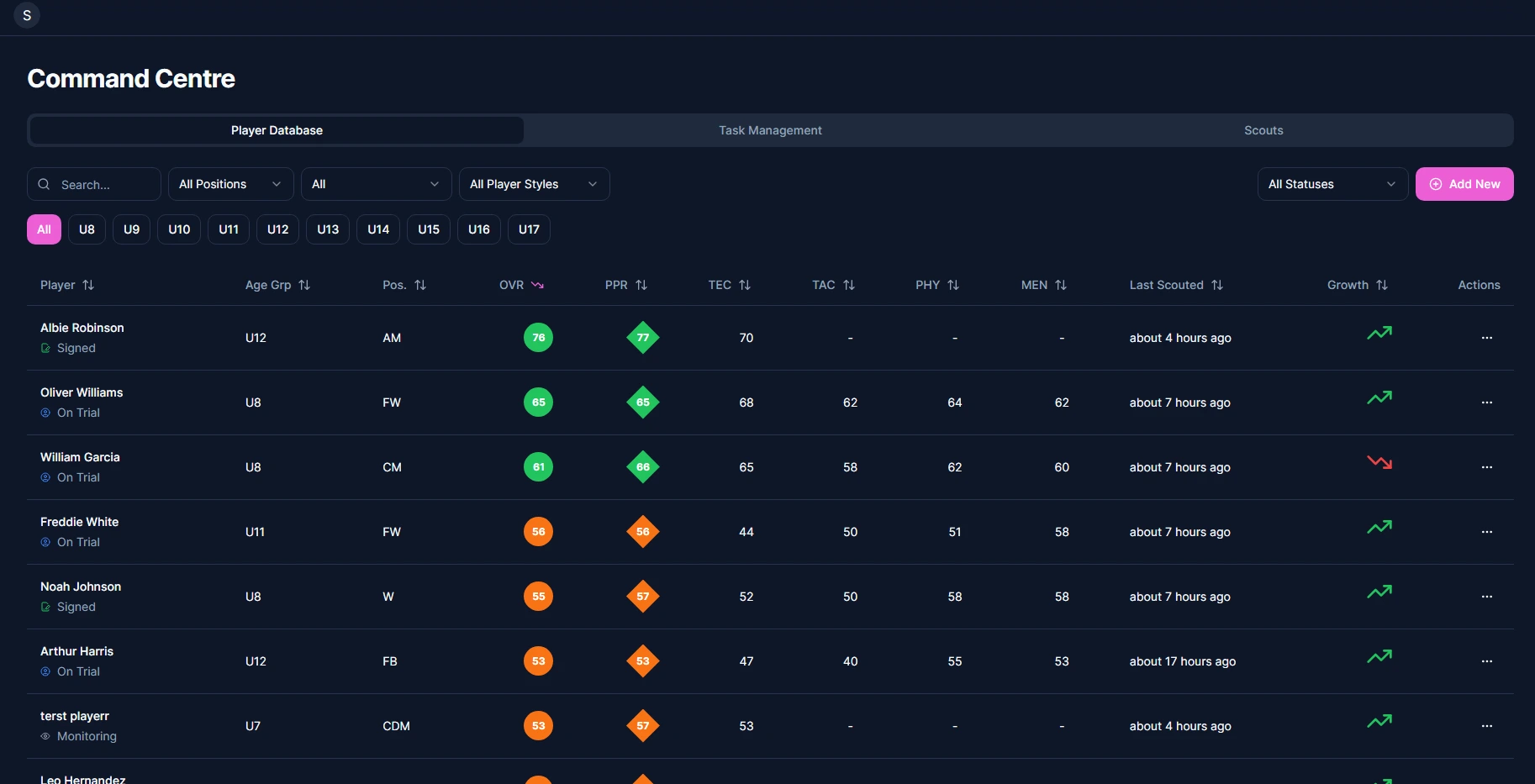1535x784 pixels.
Task: Click William Garcia's red declining growth icon
Action: tap(1379, 462)
